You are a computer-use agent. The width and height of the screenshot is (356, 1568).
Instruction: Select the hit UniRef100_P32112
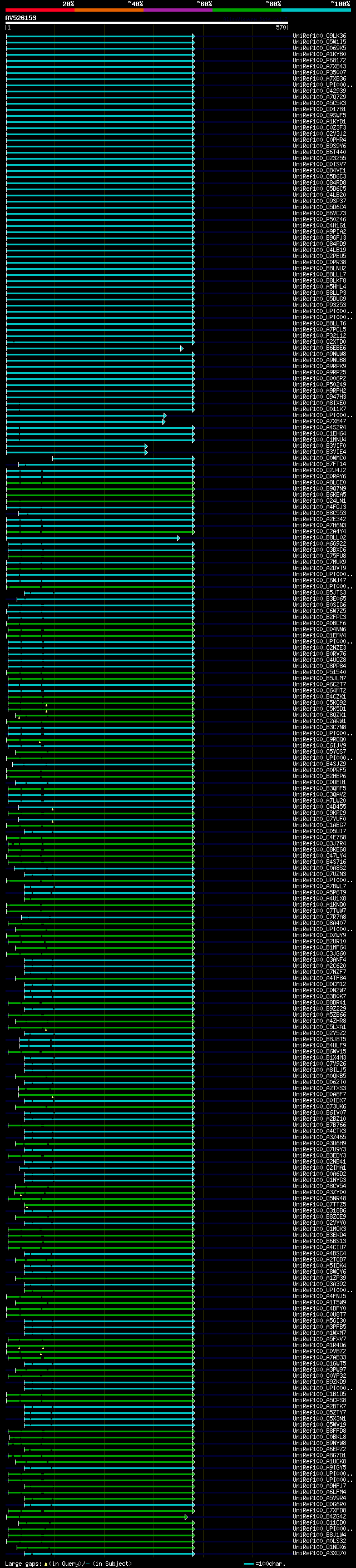[319, 335]
